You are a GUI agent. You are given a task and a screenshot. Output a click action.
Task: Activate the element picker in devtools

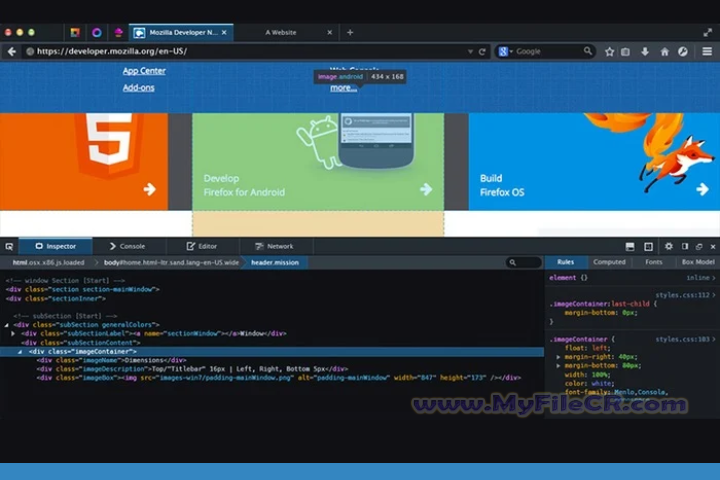pyautogui.click(x=9, y=247)
